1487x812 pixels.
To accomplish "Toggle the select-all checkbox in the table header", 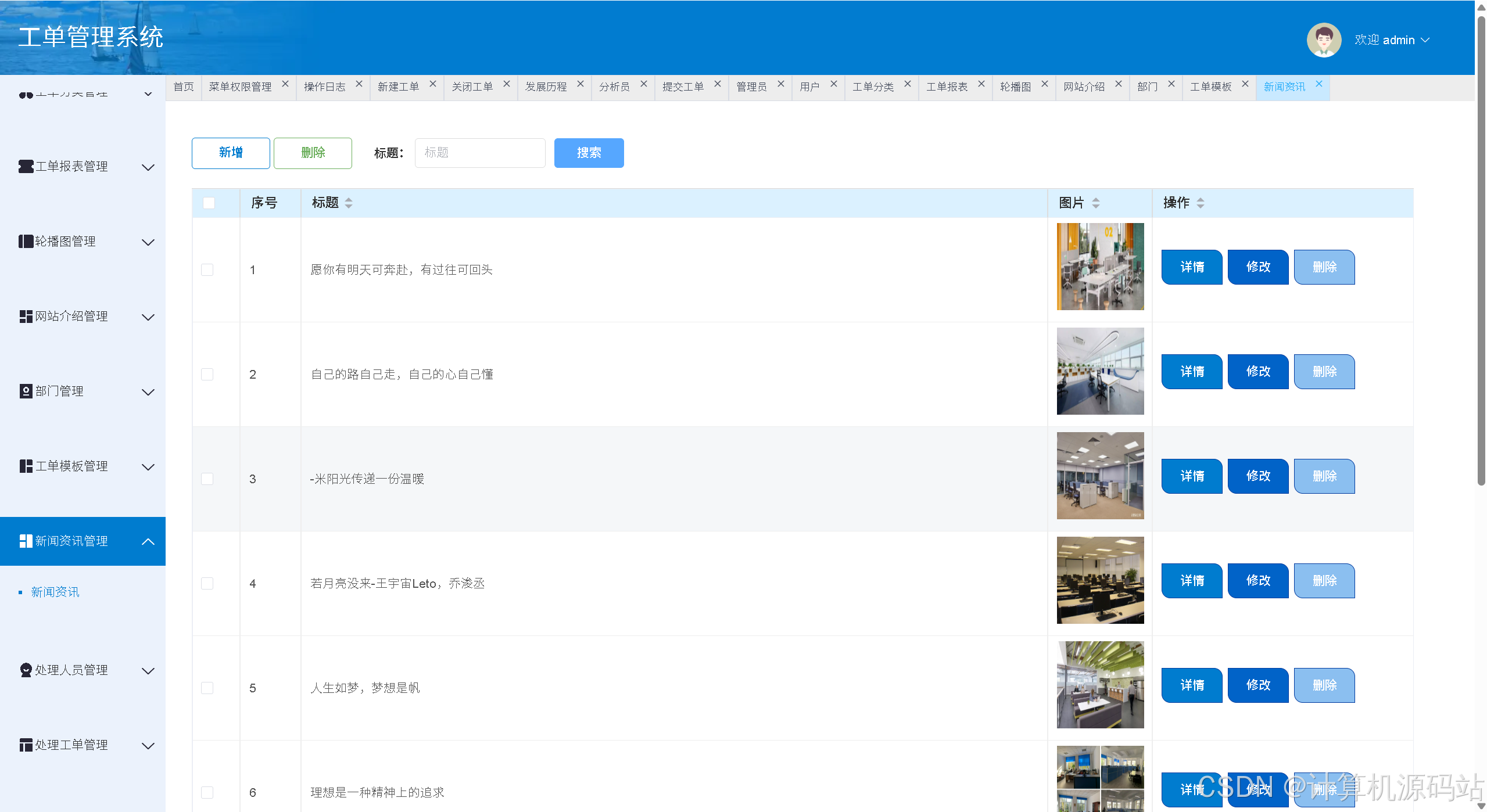I will point(209,203).
